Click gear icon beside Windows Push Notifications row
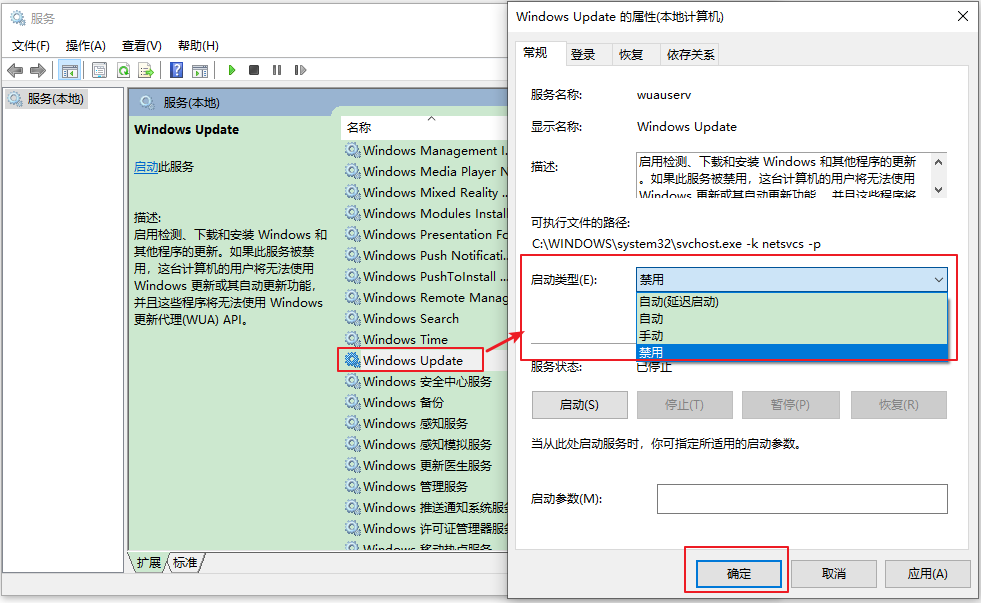This screenshot has height=603, width=981. [x=353, y=255]
